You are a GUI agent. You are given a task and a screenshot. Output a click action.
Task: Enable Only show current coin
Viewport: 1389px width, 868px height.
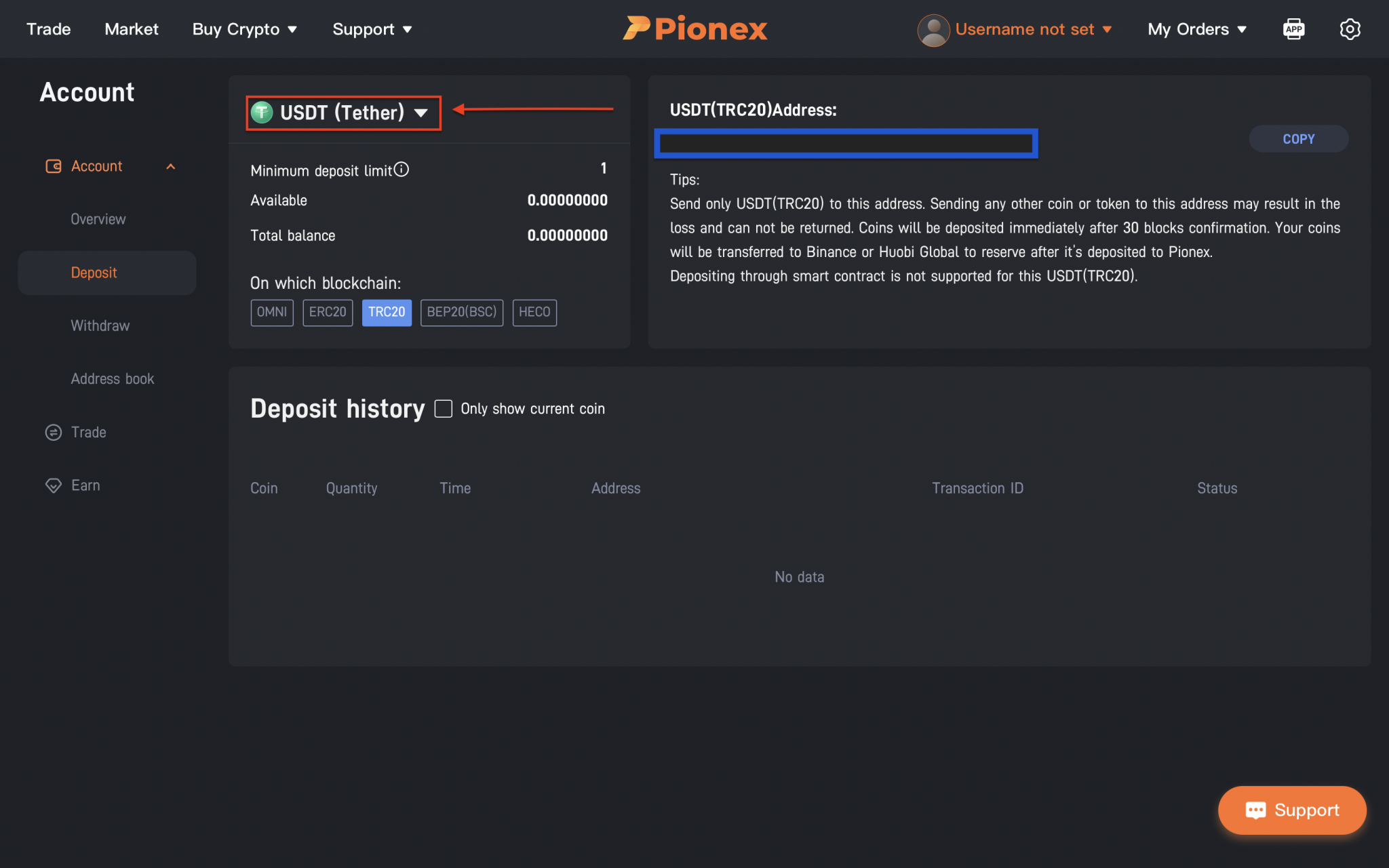click(443, 408)
